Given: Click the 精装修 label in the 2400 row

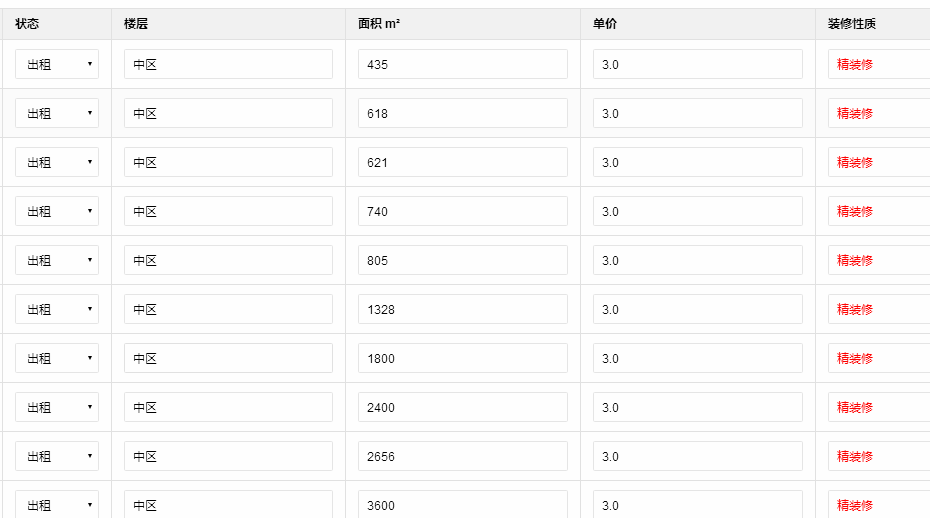Looking at the screenshot, I should [x=855, y=407].
